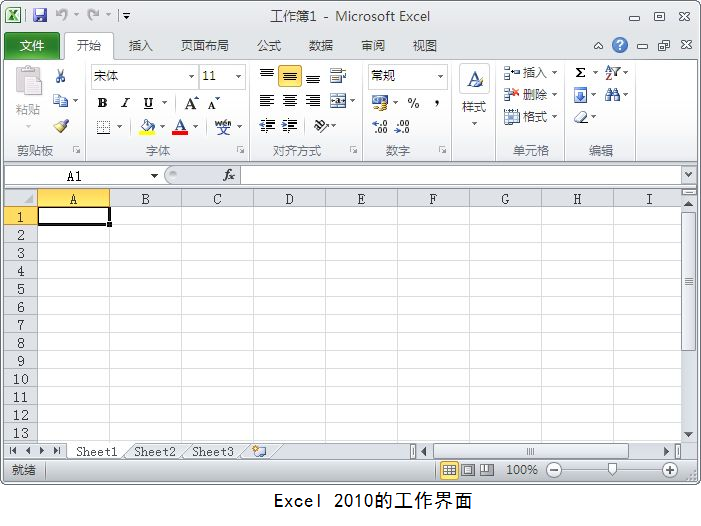This screenshot has width=701, height=526.
Task: Toggle Underline formatting
Action: tap(148, 103)
